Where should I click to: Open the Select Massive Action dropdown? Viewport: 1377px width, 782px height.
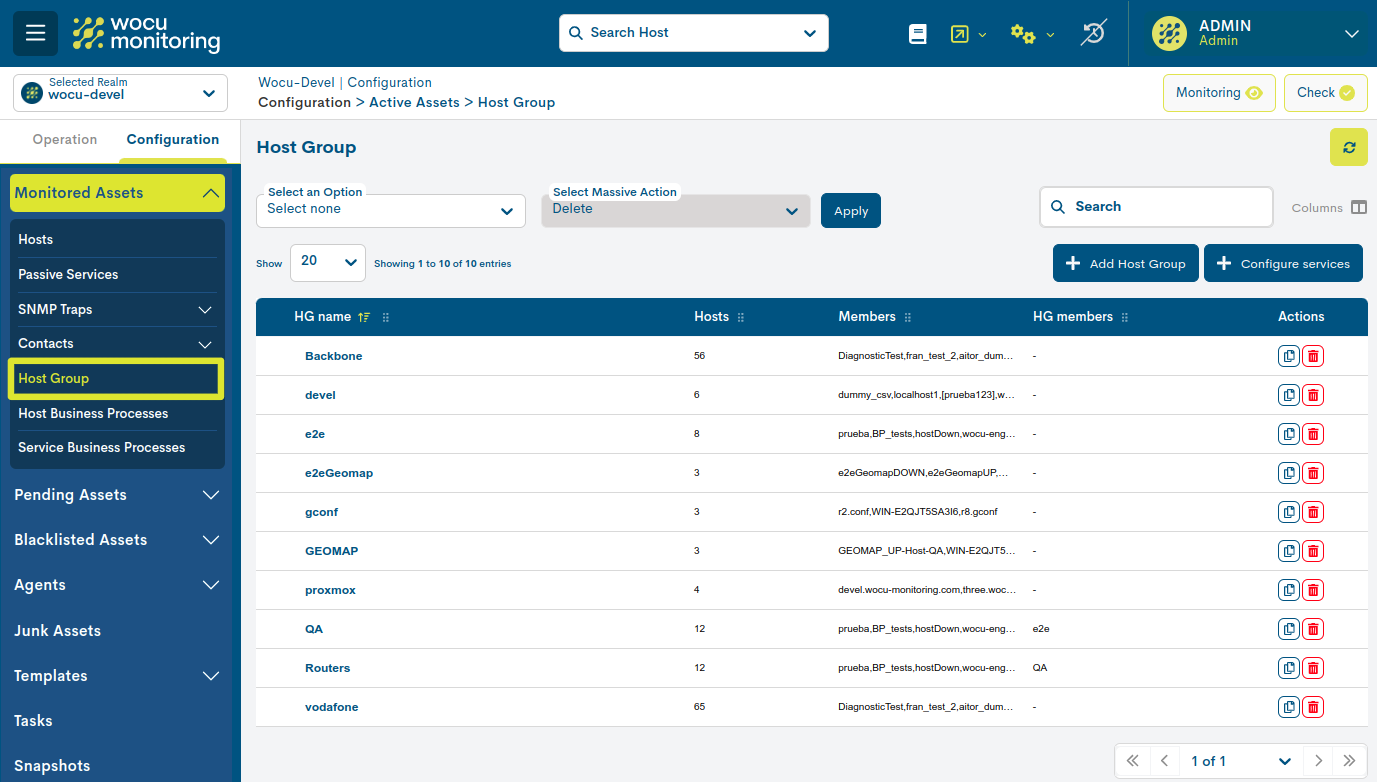(x=676, y=210)
